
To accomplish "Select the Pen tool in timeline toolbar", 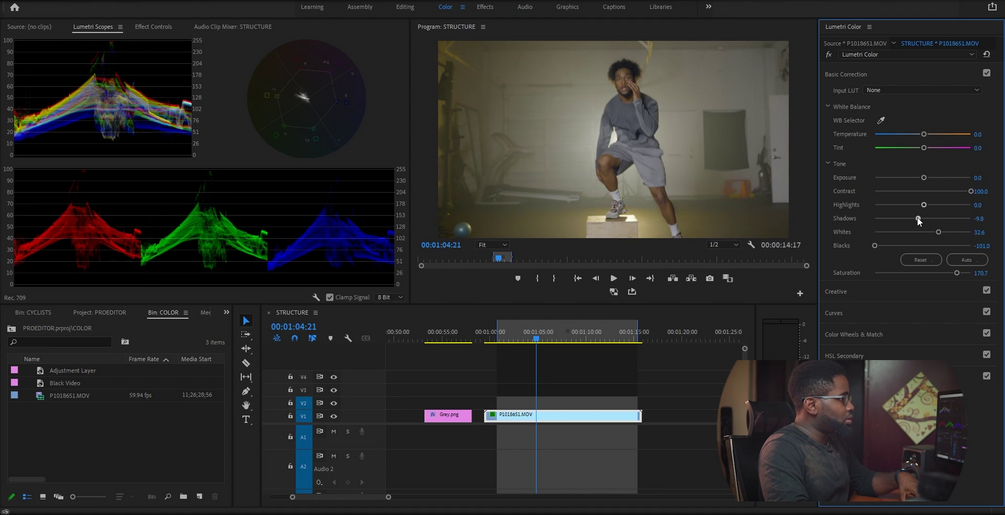I will click(x=246, y=391).
